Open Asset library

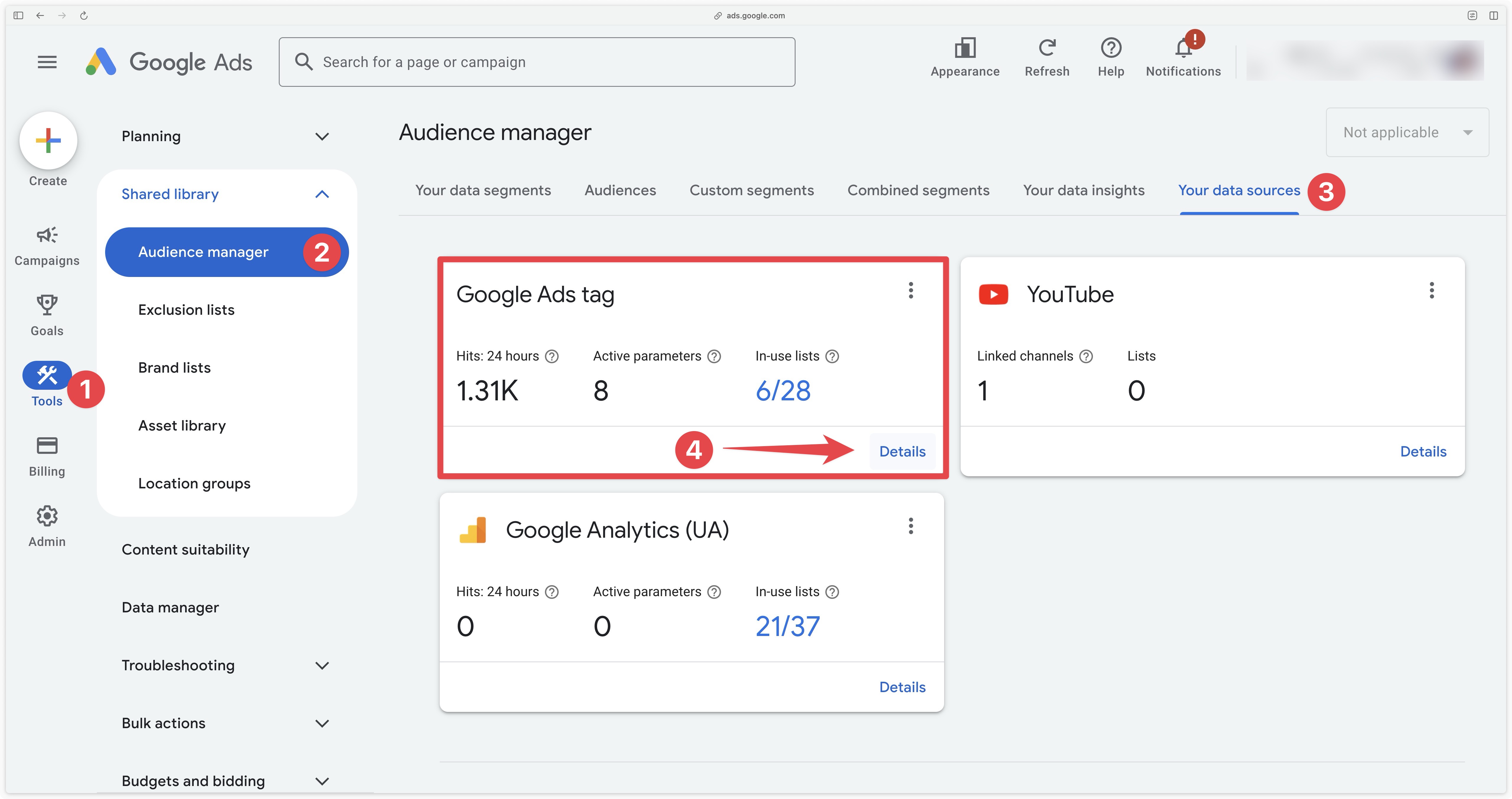coord(182,425)
